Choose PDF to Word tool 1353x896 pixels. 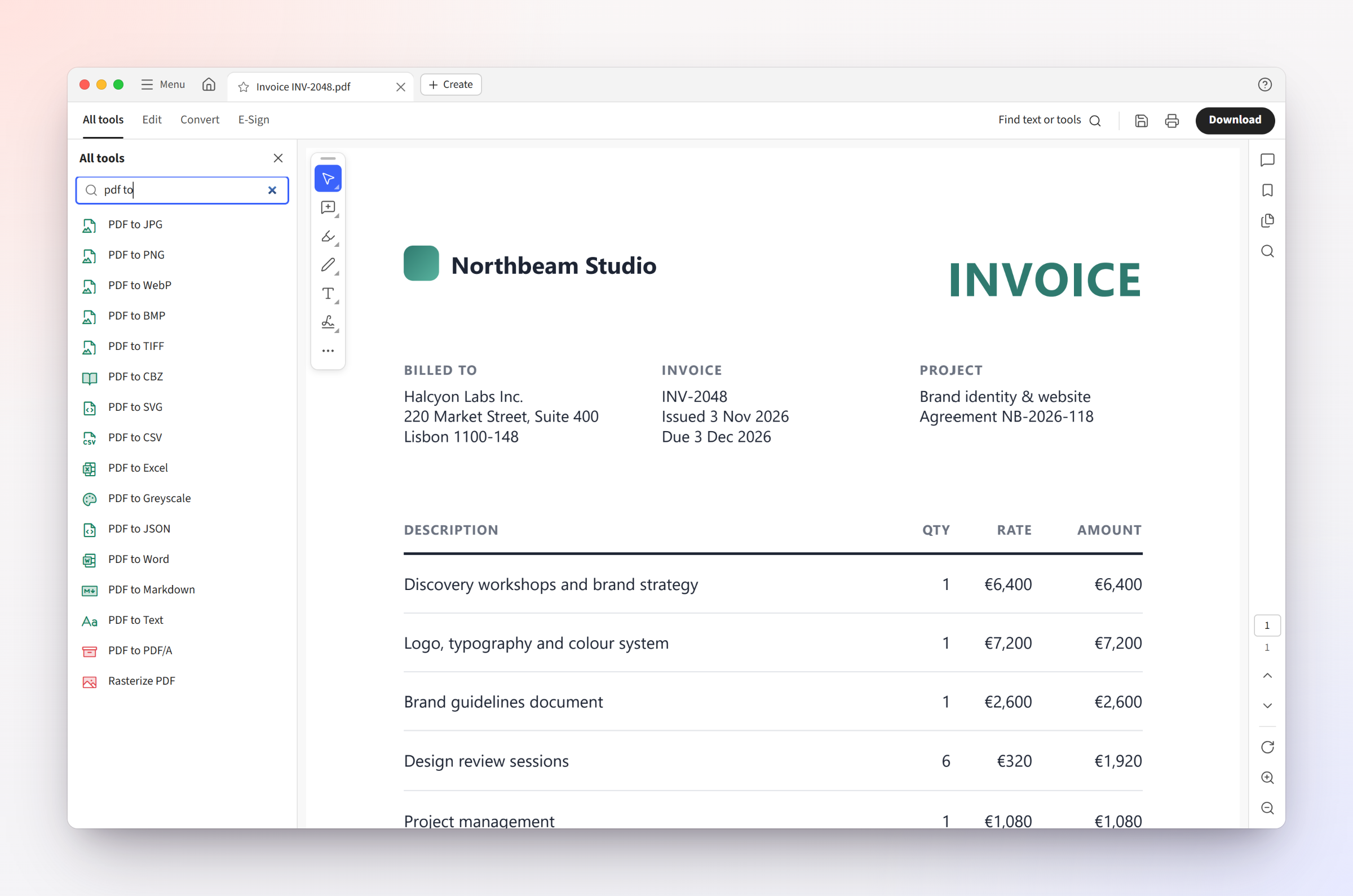point(182,560)
